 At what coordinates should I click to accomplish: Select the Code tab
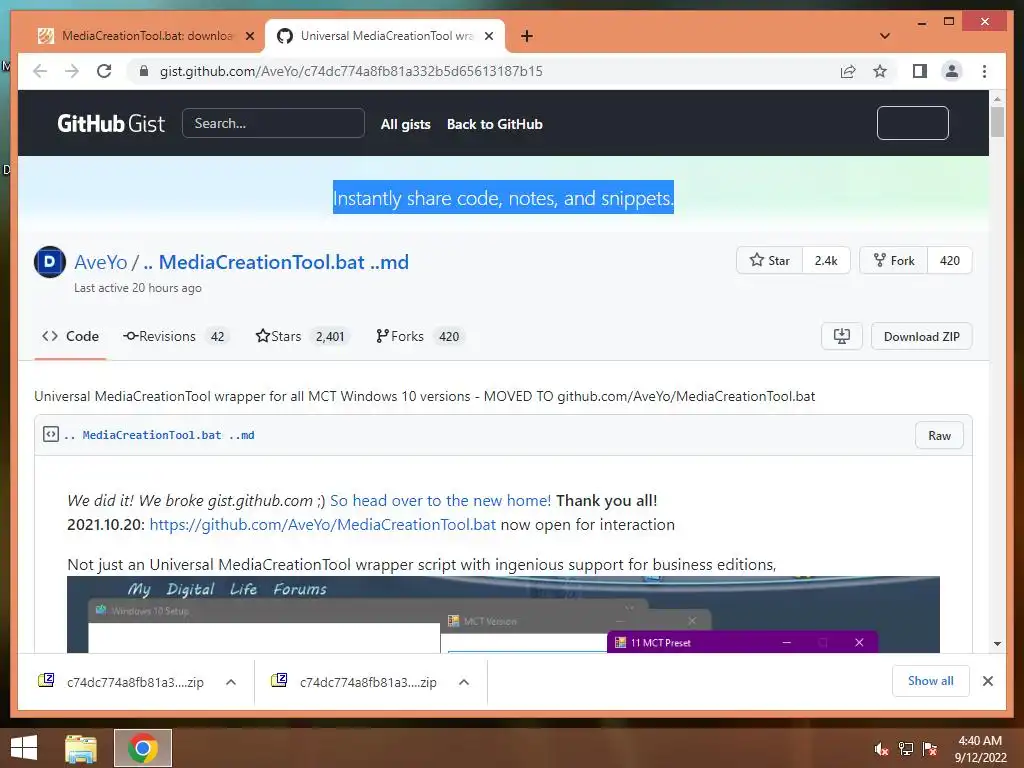(x=71, y=336)
